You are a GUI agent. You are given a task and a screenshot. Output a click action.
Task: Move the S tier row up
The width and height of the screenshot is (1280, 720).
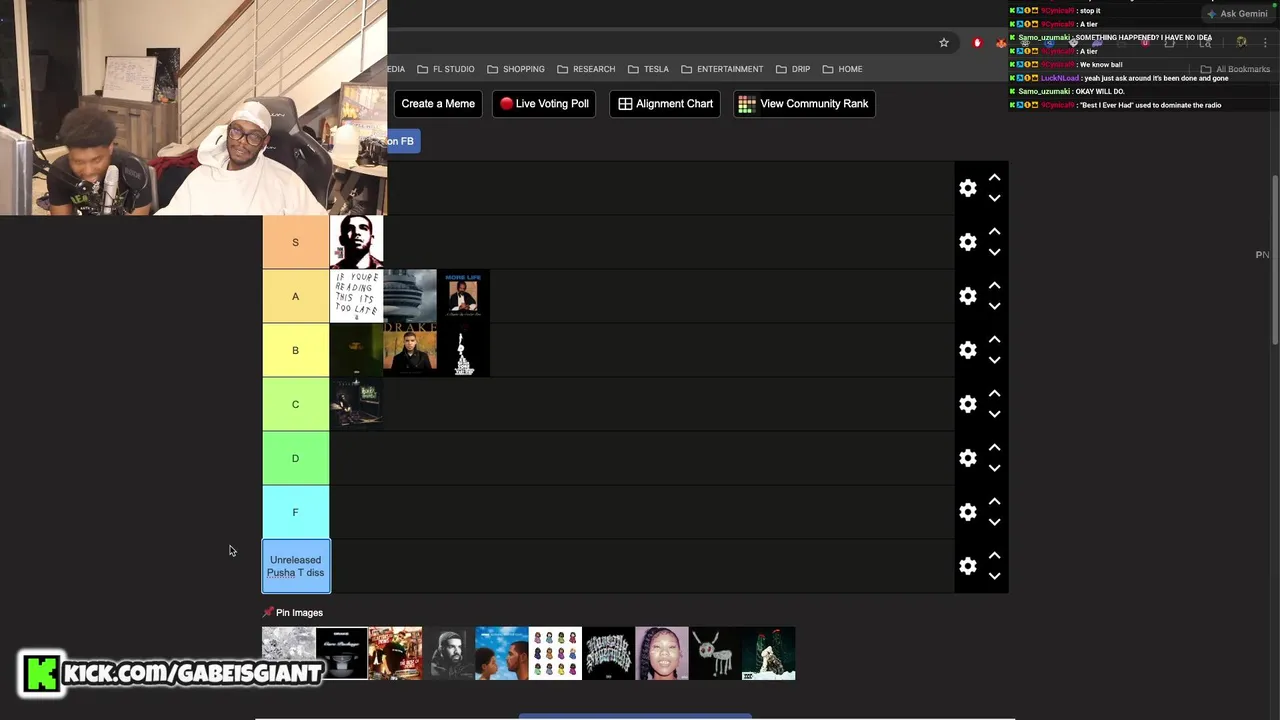coord(994,231)
